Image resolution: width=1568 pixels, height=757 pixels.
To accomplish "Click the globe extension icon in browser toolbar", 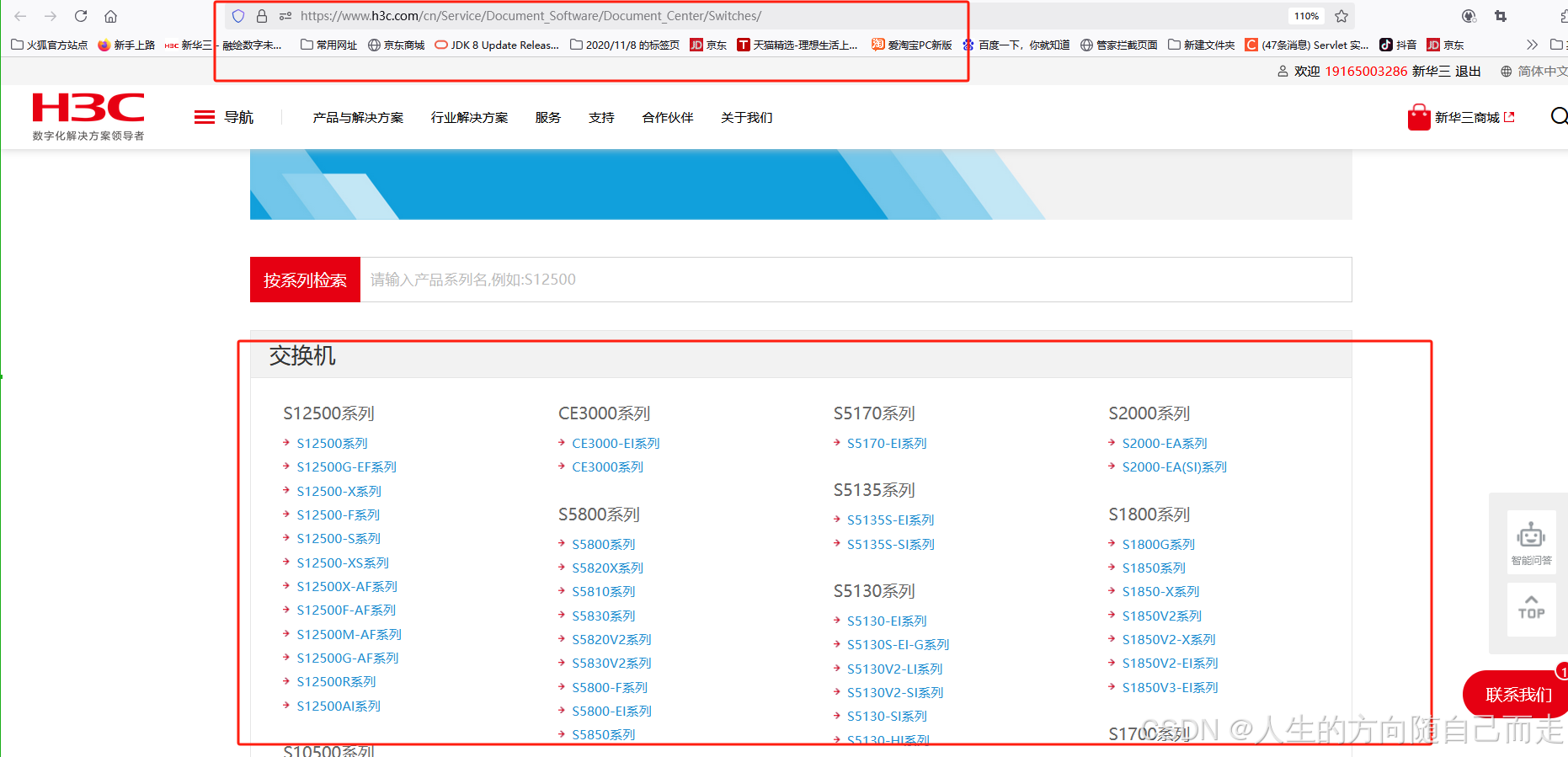I will pyautogui.click(x=1469, y=16).
